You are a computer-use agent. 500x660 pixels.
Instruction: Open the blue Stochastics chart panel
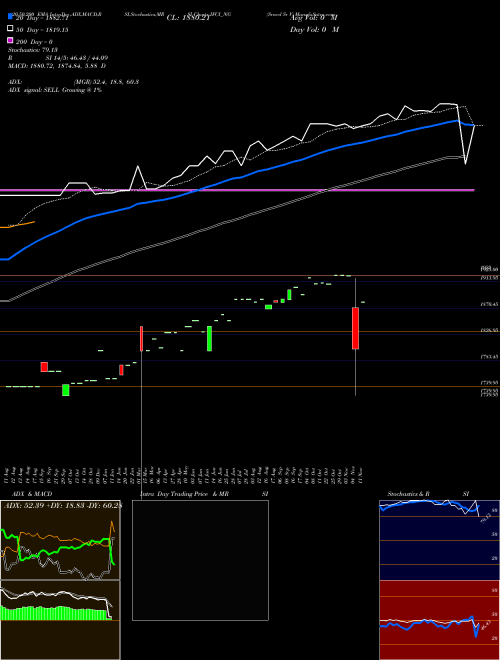(x=439, y=540)
